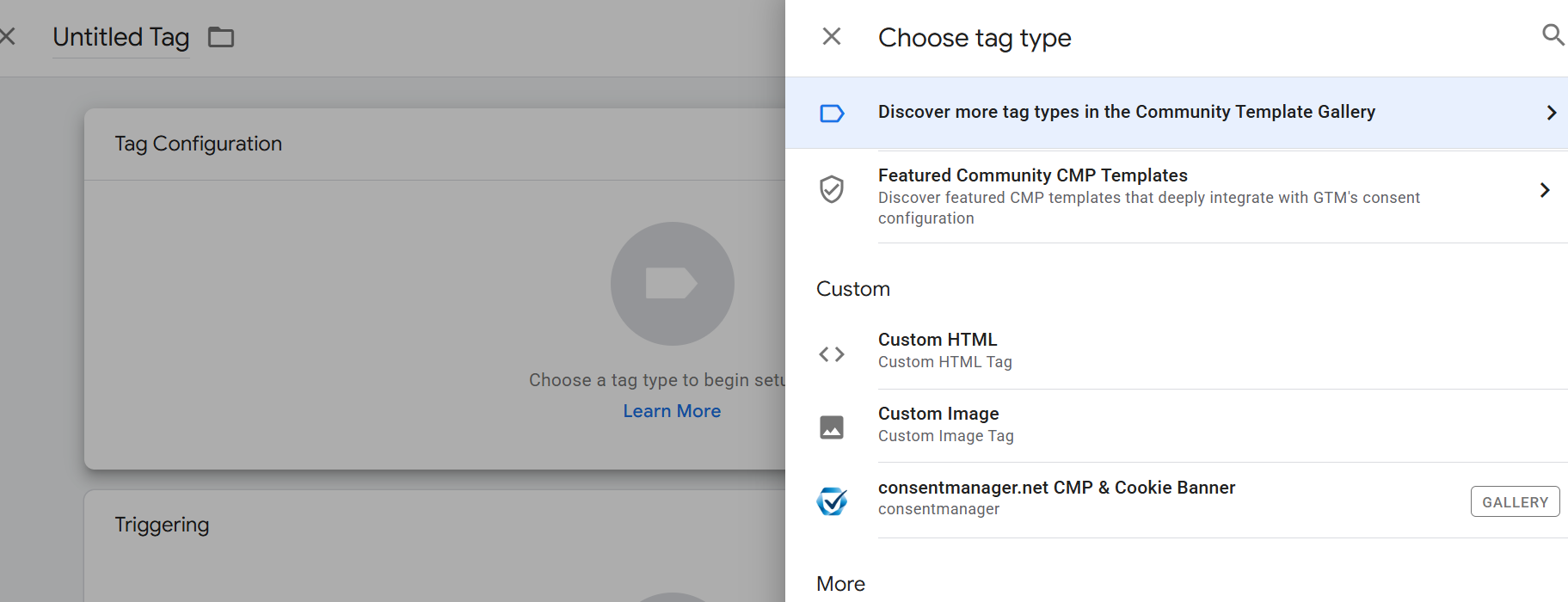This screenshot has width=1568, height=602.
Task: Close the Untitled Tag editor
Action: pyautogui.click(x=8, y=36)
